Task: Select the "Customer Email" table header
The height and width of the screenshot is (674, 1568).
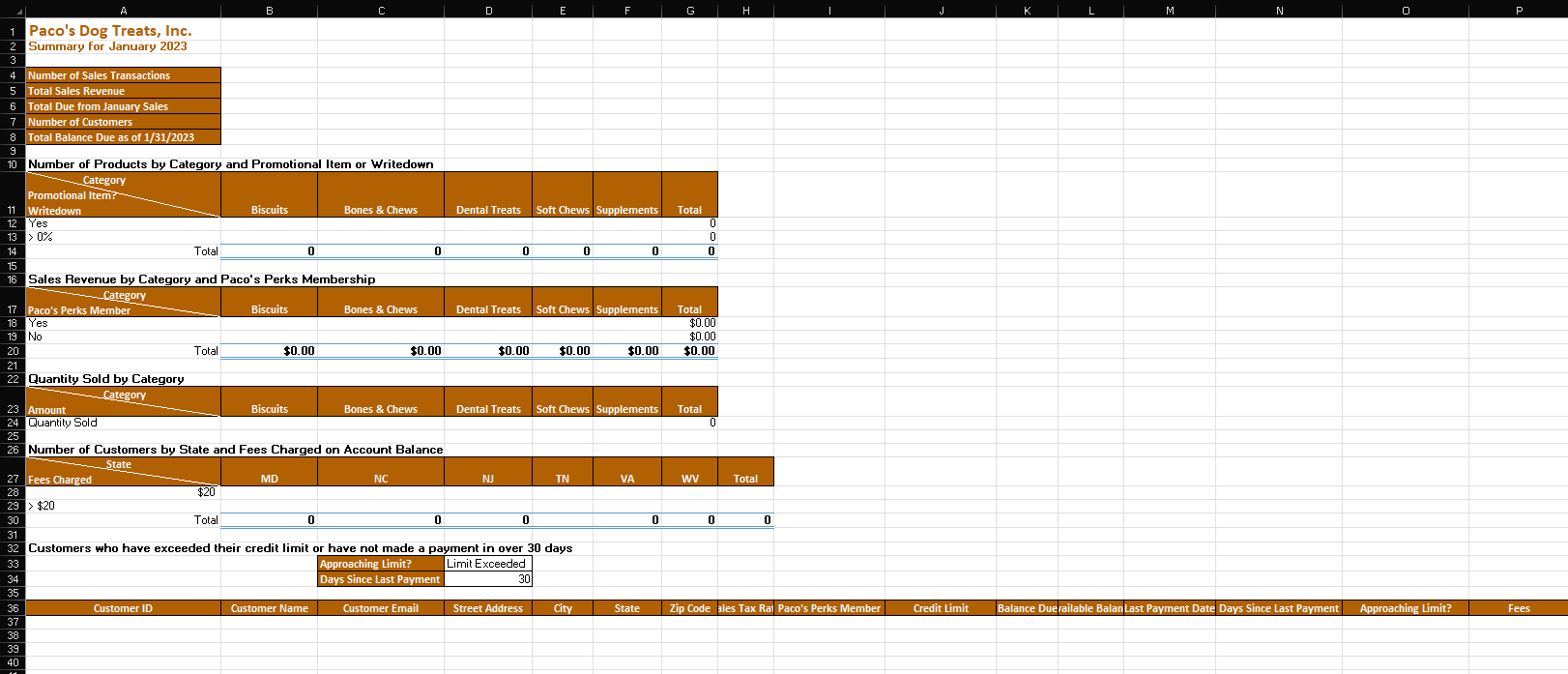Action: (381, 608)
